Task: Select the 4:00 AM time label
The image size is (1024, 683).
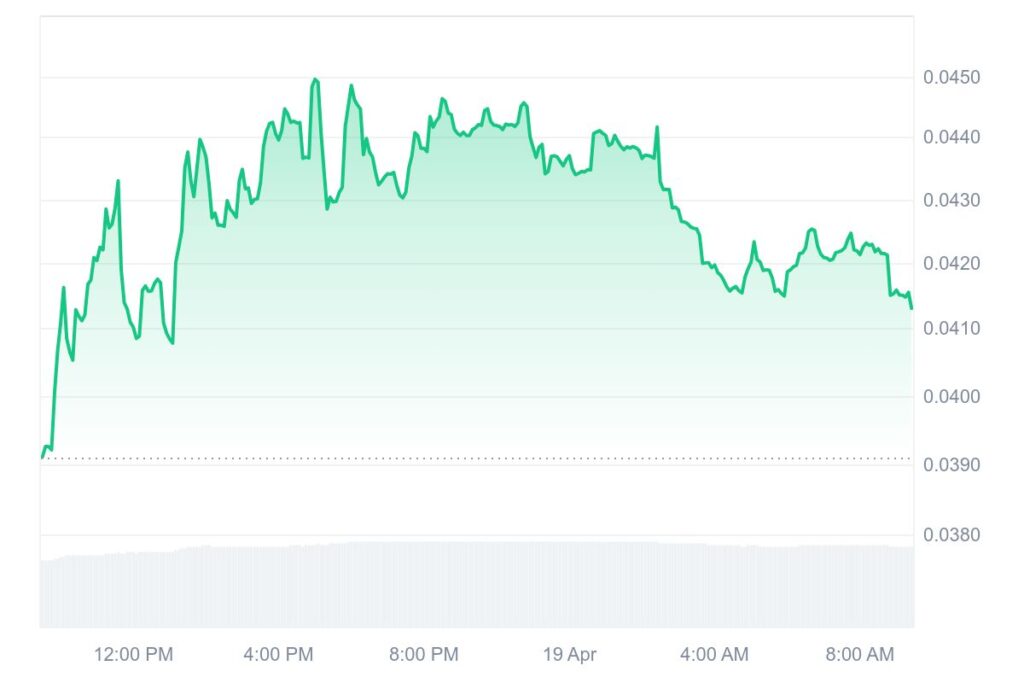Action: [x=714, y=655]
